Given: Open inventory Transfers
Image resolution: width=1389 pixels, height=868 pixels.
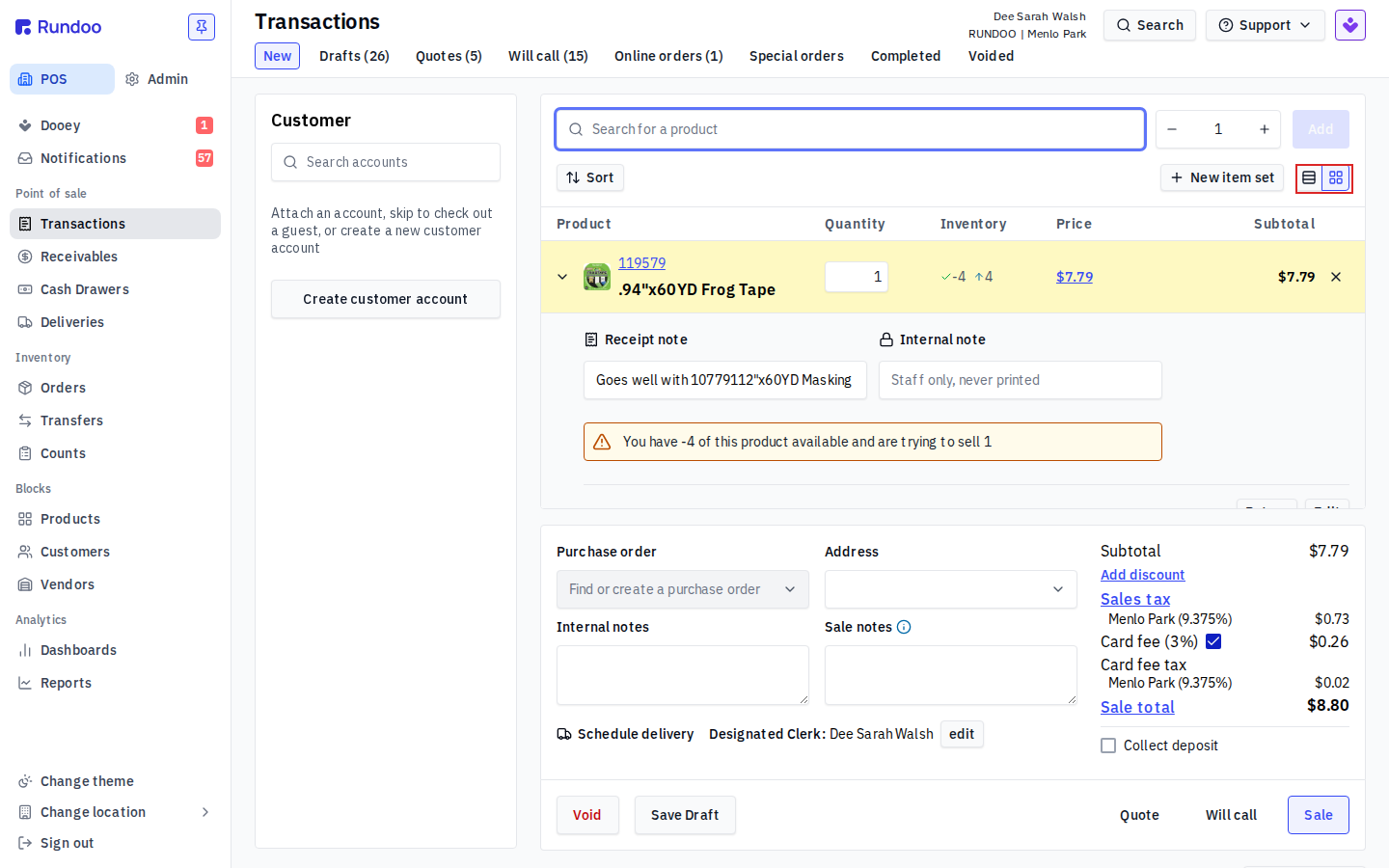Looking at the screenshot, I should tap(115, 420).
